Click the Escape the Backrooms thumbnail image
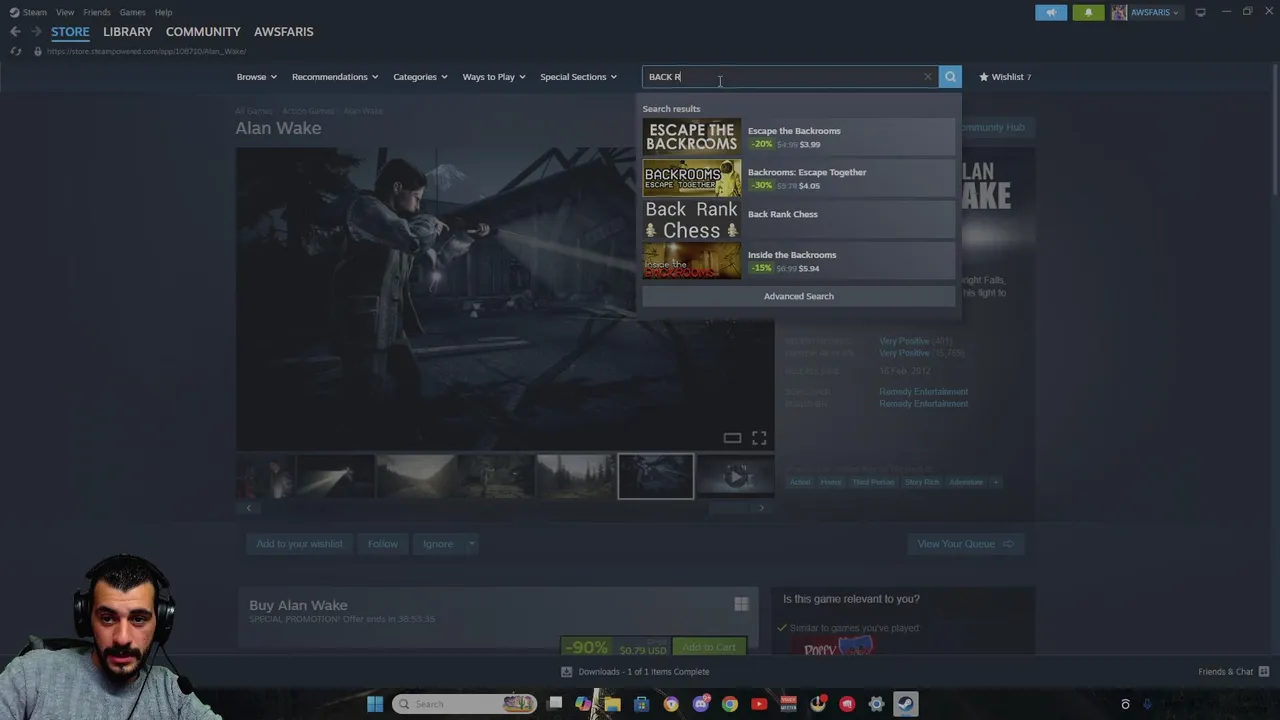The height and width of the screenshot is (720, 1280). point(692,137)
